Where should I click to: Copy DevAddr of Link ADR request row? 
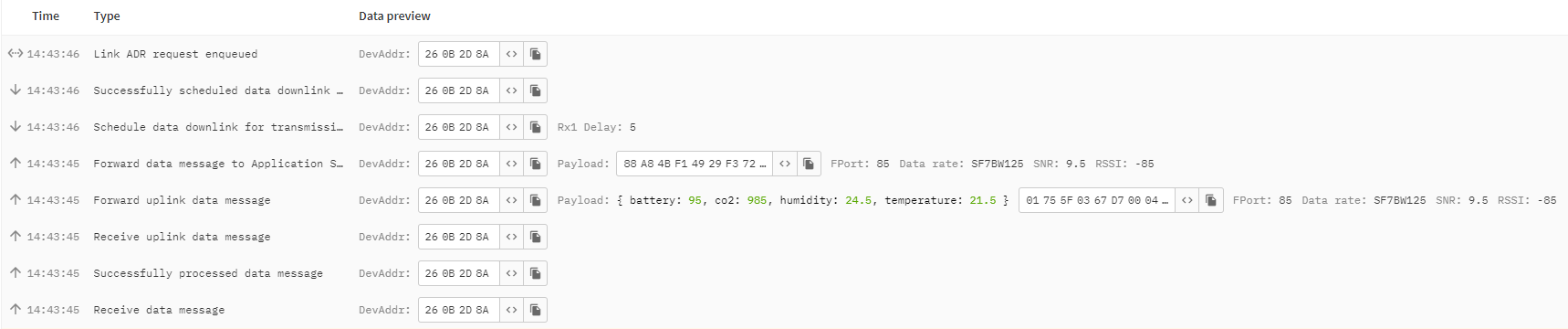(536, 54)
